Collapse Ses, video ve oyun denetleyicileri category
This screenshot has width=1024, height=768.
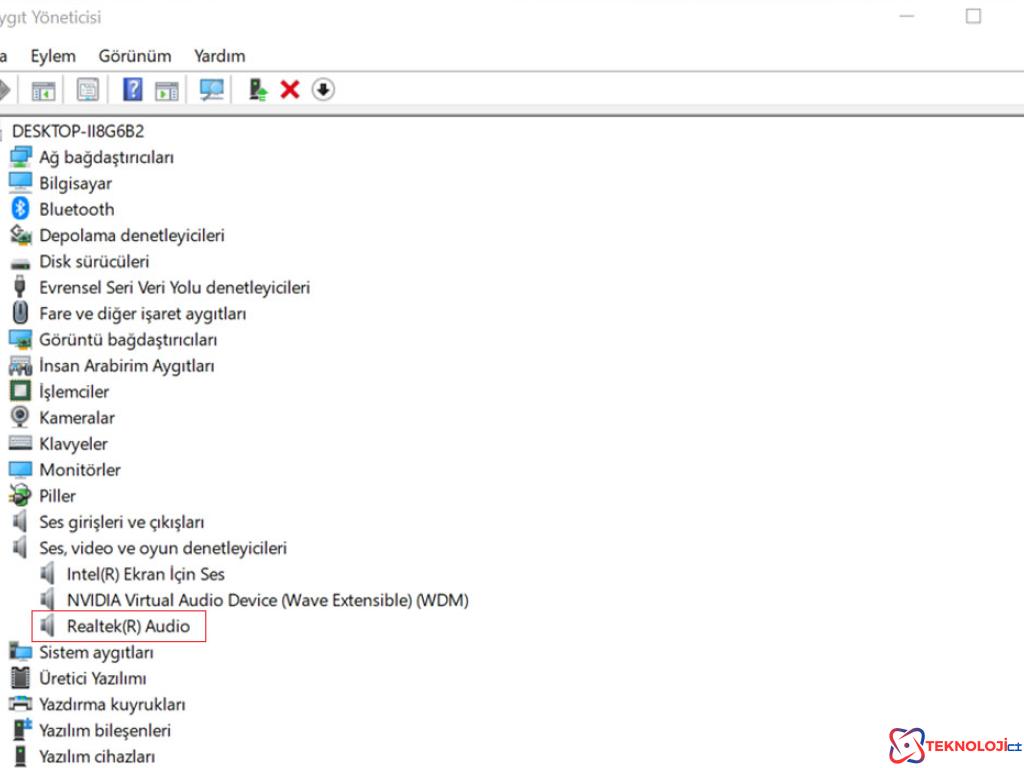click(162, 548)
